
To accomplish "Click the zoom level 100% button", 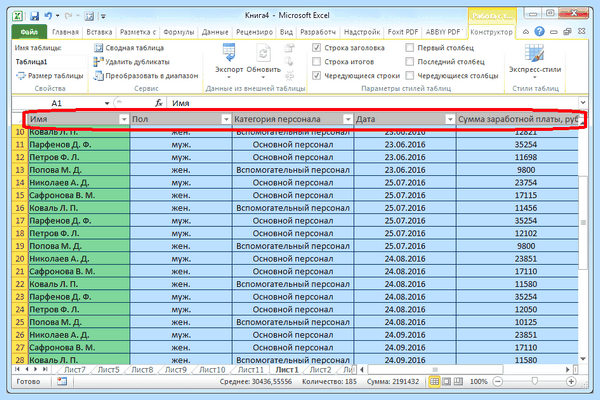I will click(x=478, y=382).
